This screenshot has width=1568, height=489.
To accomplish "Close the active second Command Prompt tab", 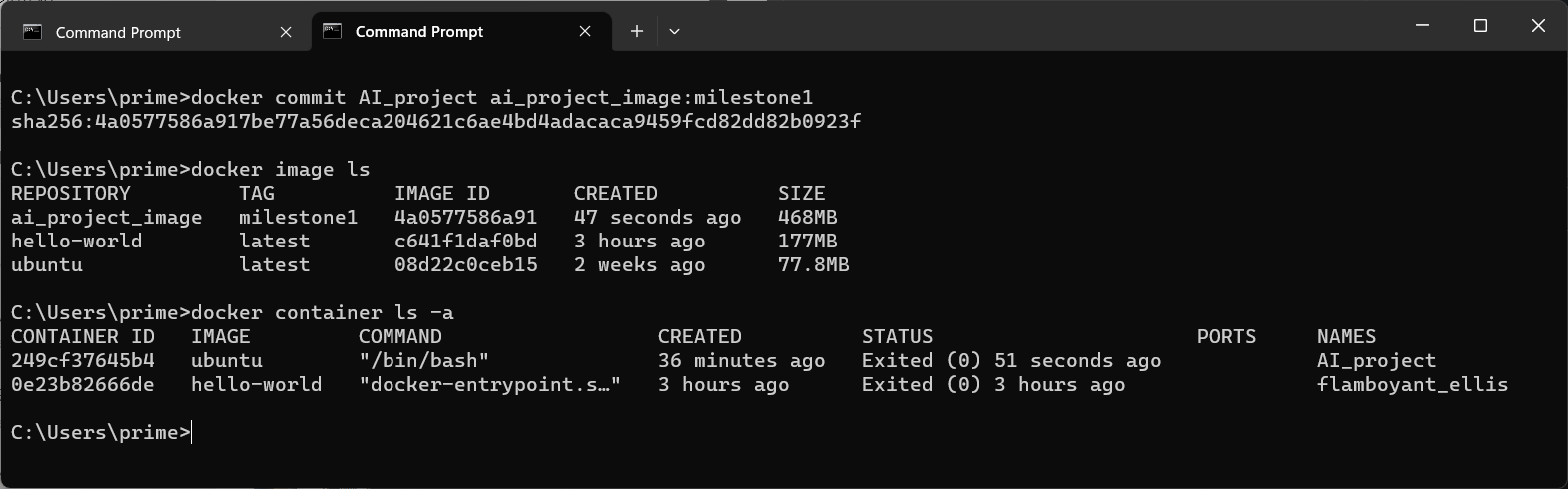I will pos(585,32).
